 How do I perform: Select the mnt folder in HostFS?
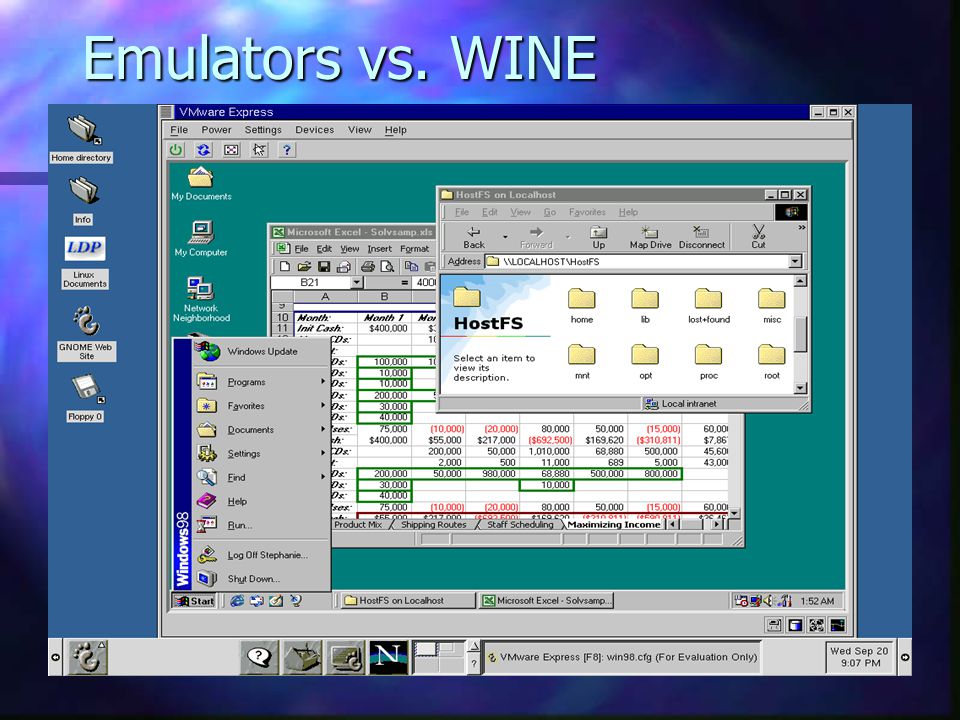click(x=582, y=362)
